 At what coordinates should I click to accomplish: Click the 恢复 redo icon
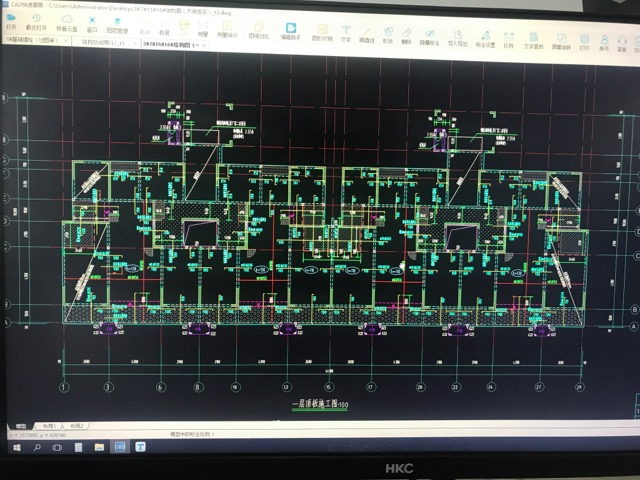(164, 28)
